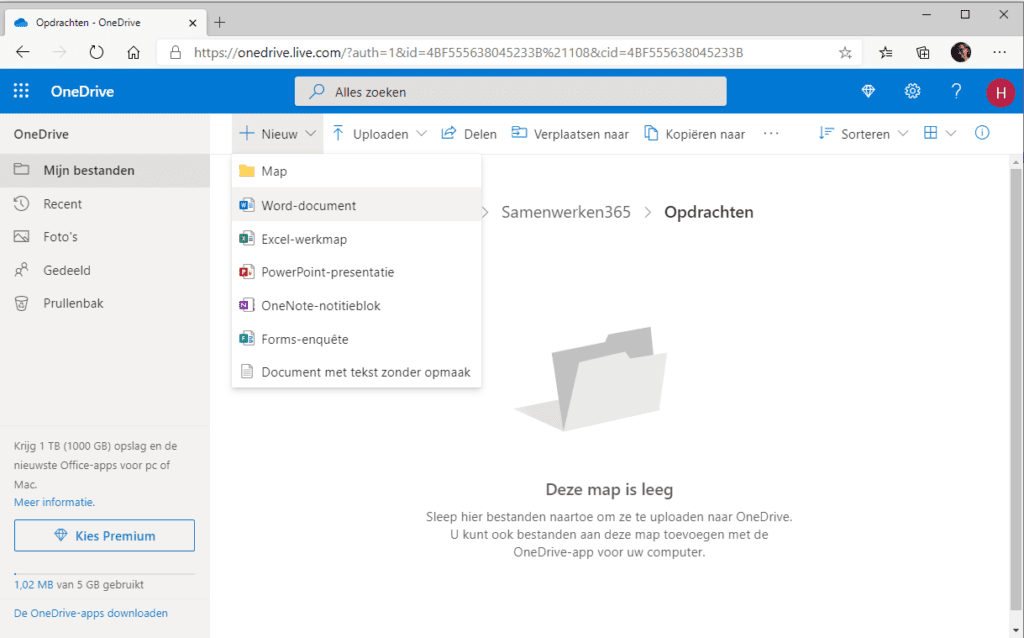
Task: Expand the Nieuw dropdown button
Action: pos(278,134)
